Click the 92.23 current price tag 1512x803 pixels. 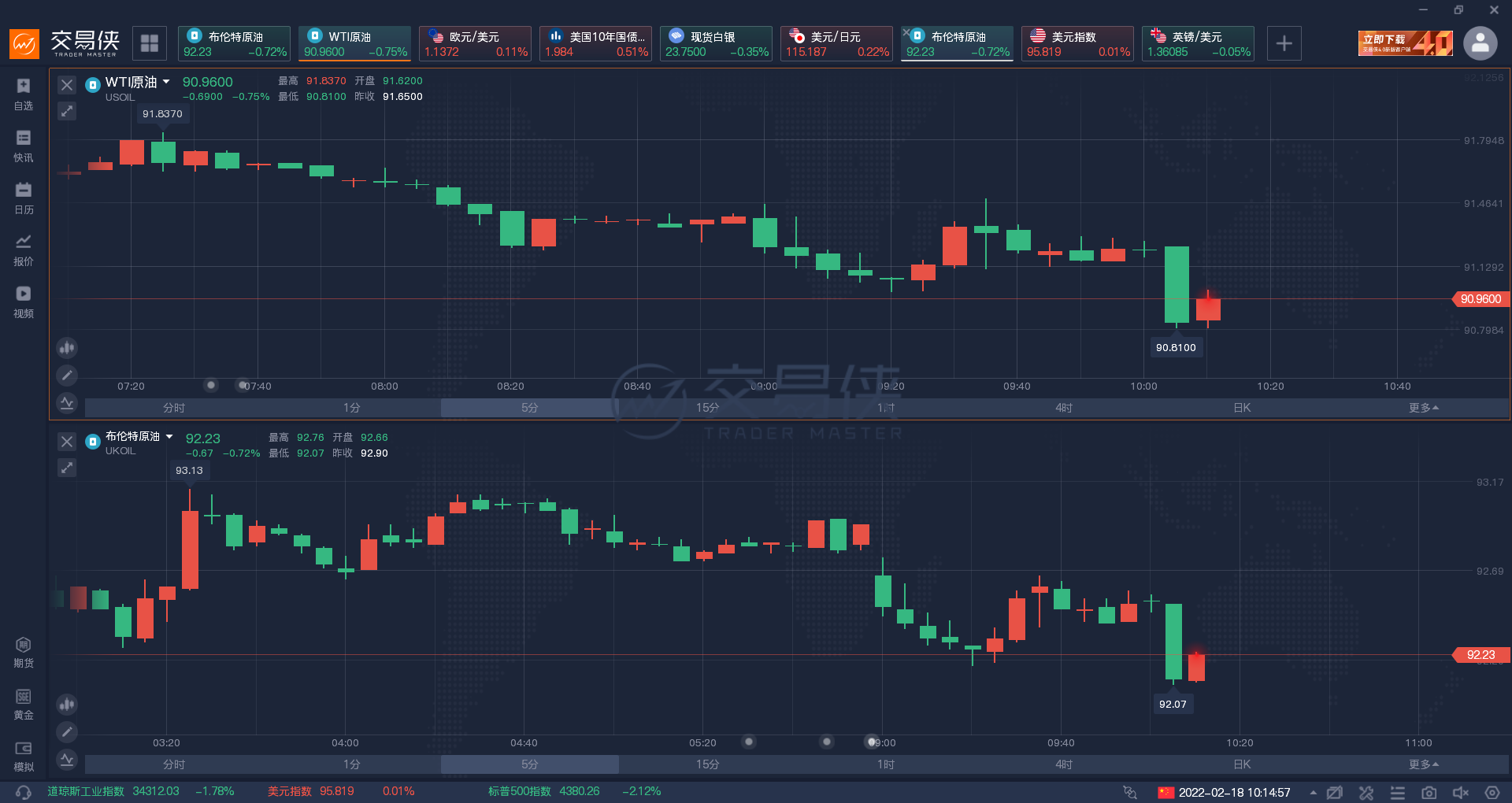(1480, 655)
